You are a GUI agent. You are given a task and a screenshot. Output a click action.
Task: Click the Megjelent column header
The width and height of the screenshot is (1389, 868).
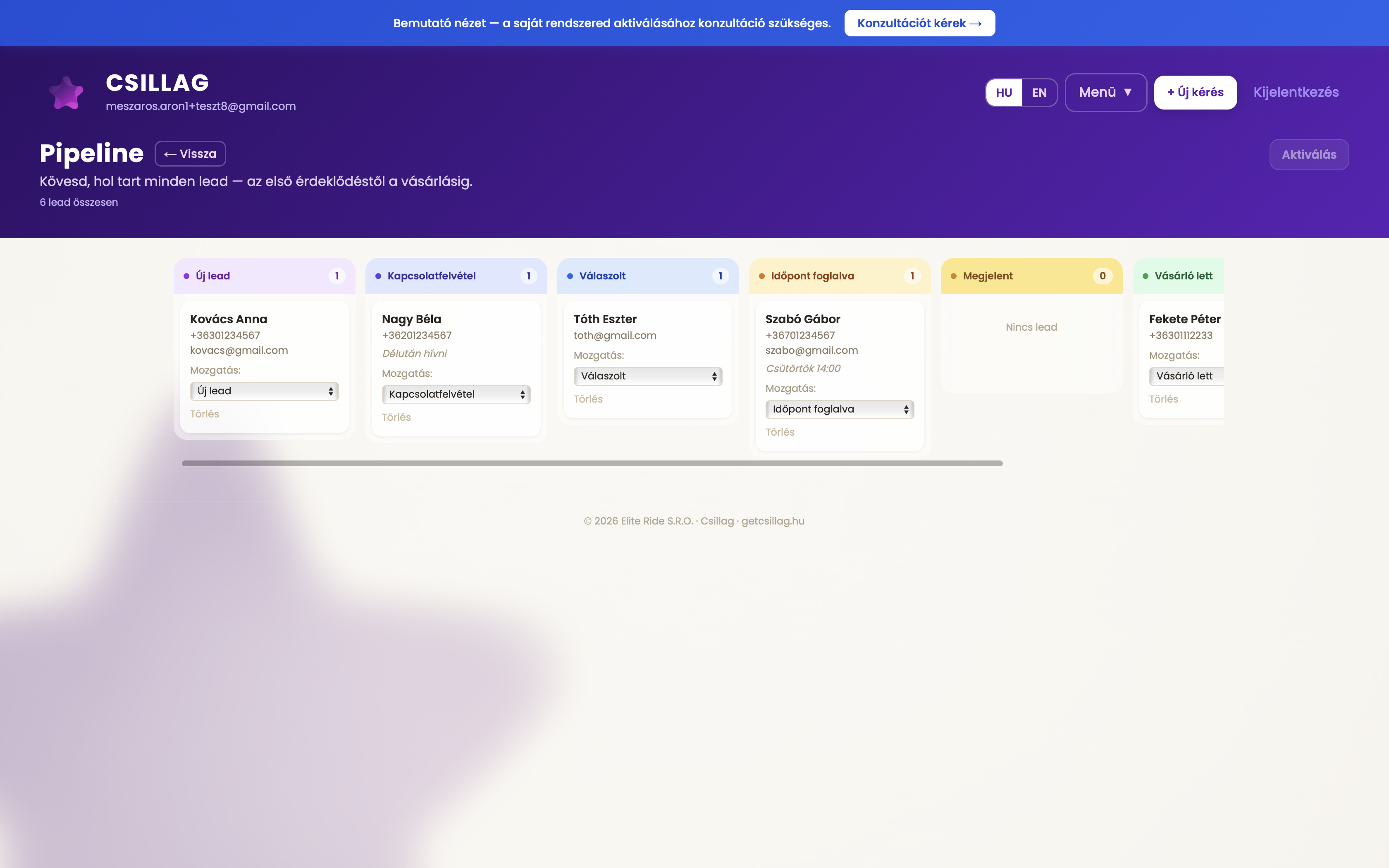(x=1031, y=276)
